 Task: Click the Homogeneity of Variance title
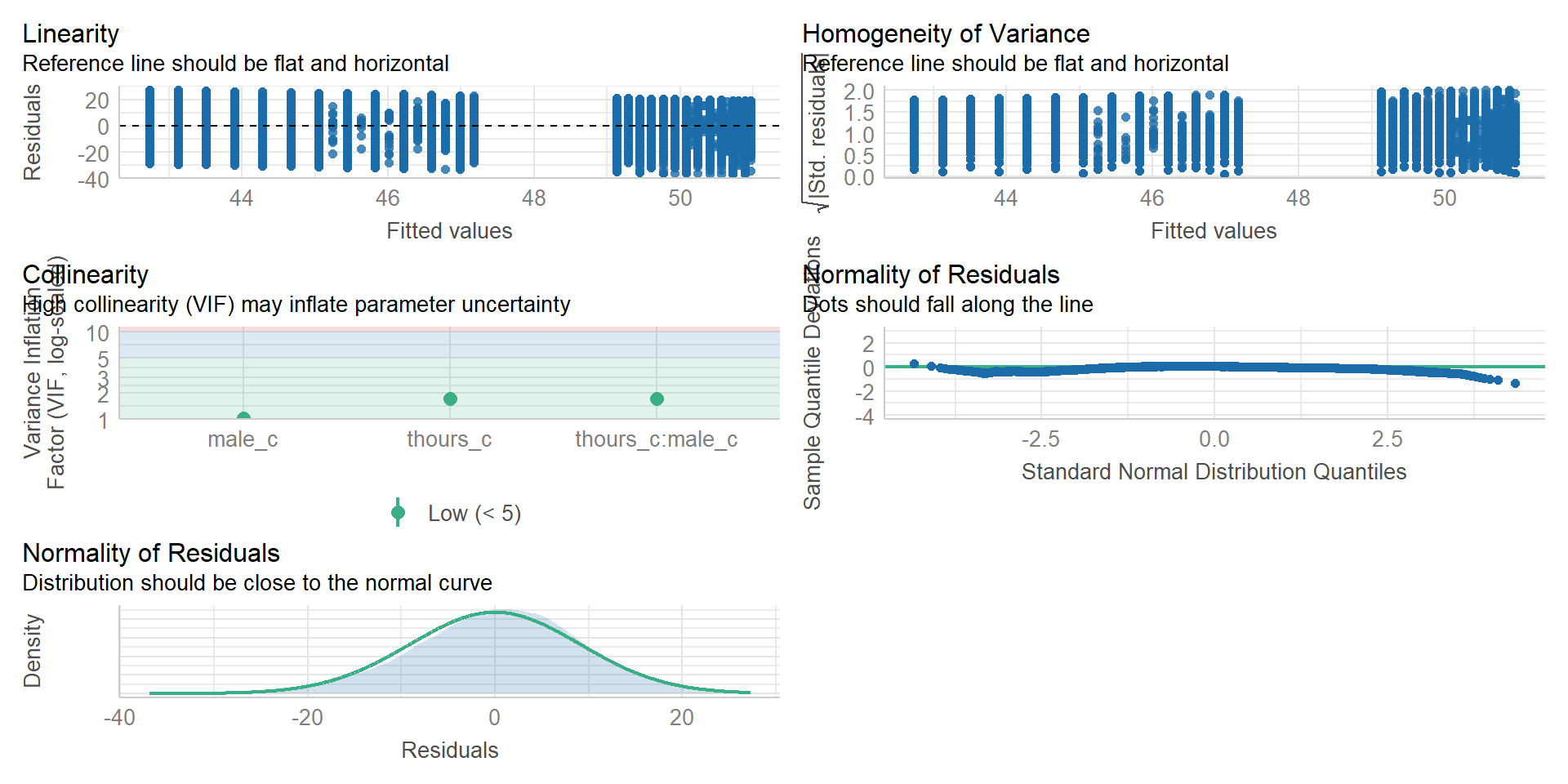[x=946, y=33]
